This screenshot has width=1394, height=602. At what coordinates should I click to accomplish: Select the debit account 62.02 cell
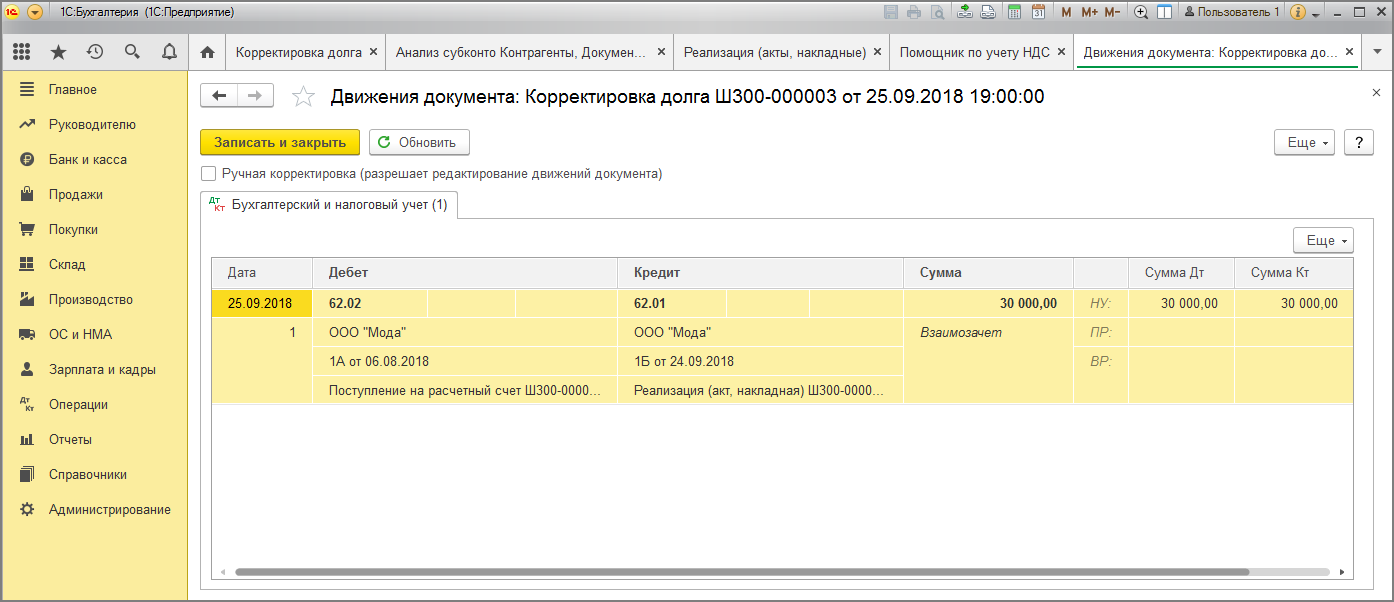coord(371,304)
